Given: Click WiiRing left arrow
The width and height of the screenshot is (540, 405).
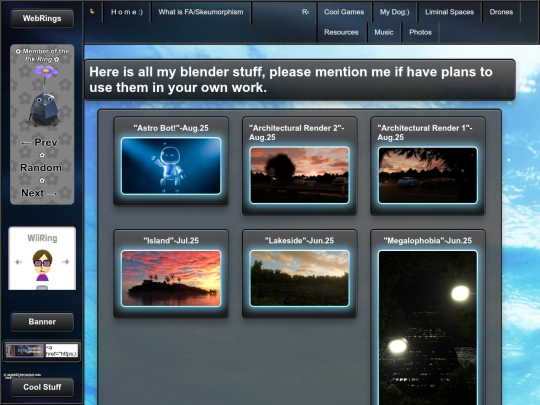Looking at the screenshot, I should (19, 262).
